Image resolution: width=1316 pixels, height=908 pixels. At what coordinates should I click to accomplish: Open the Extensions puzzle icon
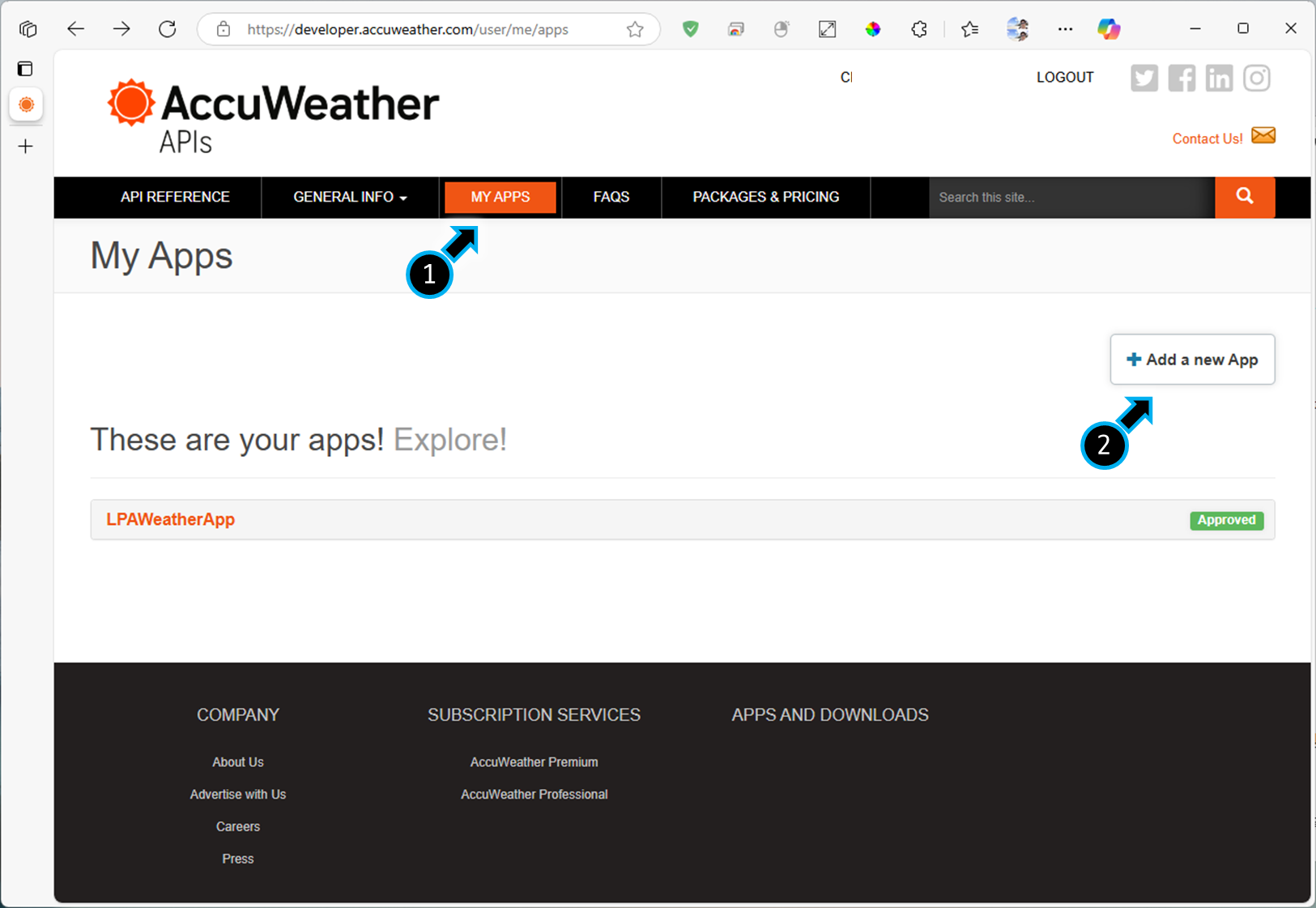pyautogui.click(x=919, y=29)
